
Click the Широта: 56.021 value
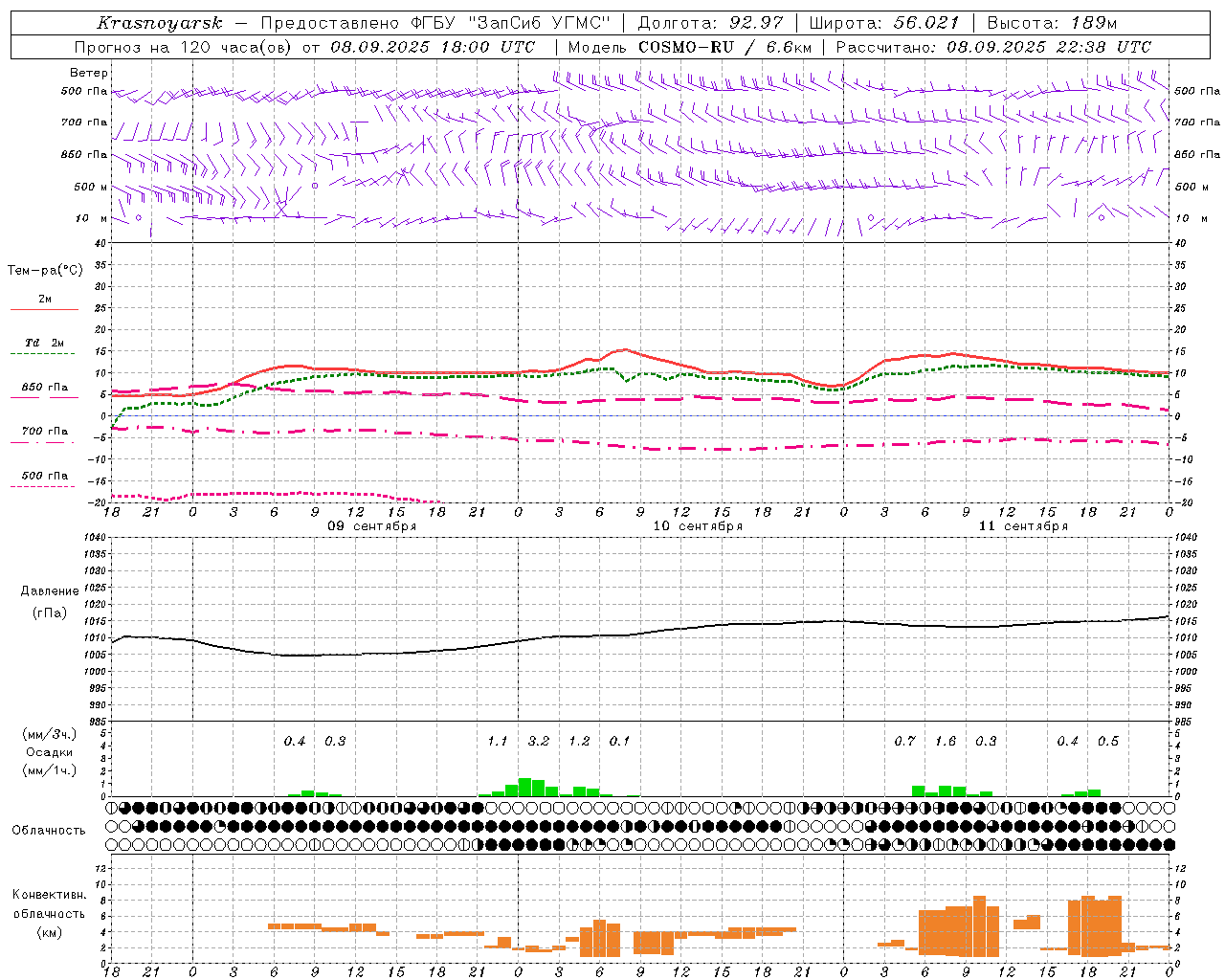[884, 23]
